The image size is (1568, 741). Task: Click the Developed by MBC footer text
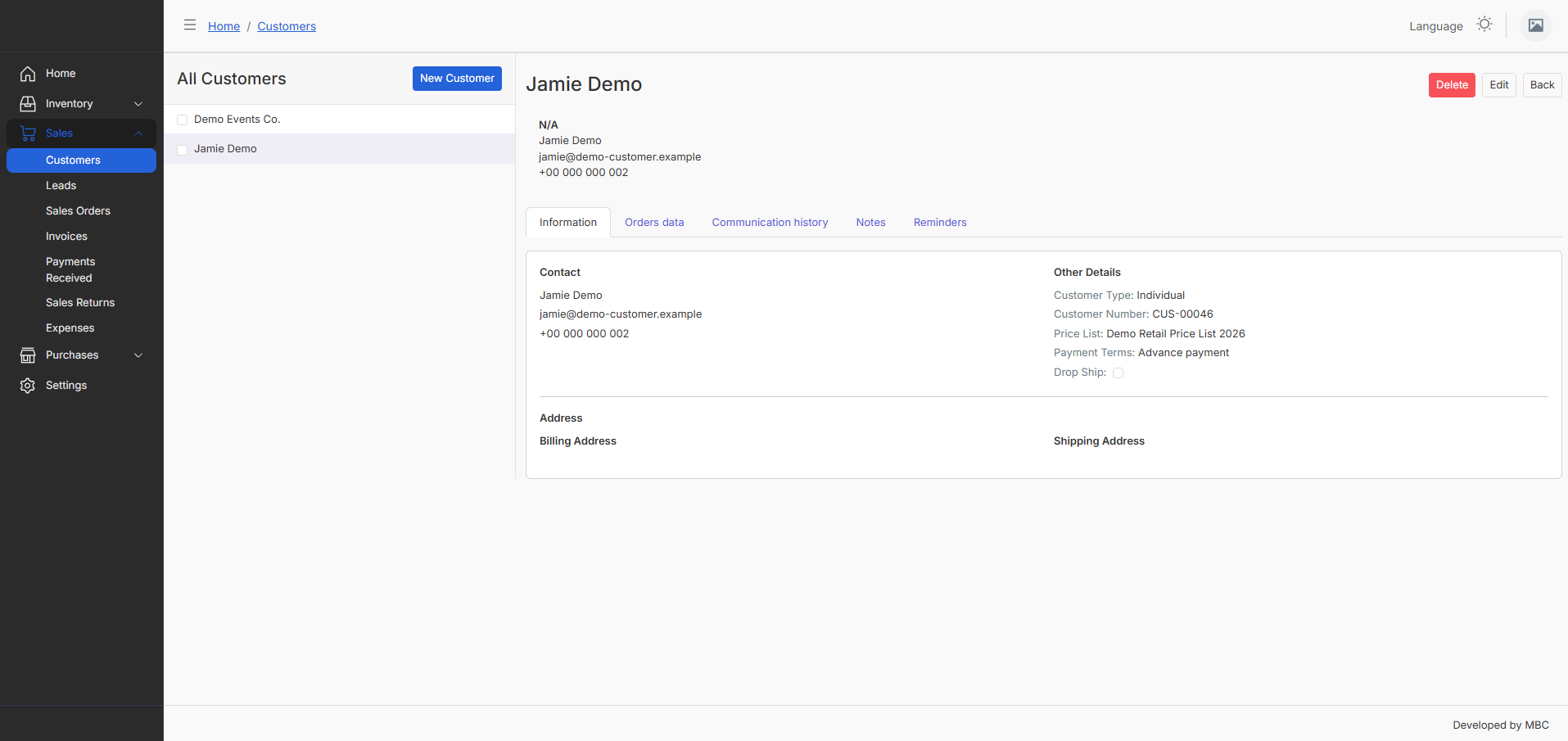click(x=1501, y=725)
